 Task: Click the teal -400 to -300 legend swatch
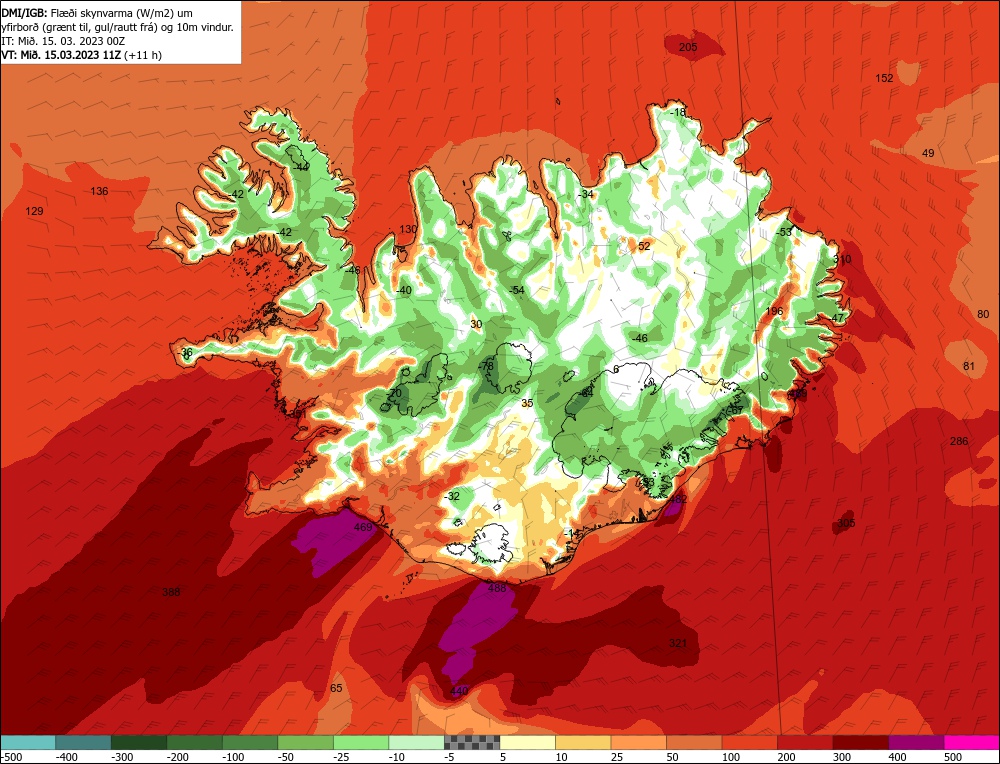pyautogui.click(x=83, y=742)
